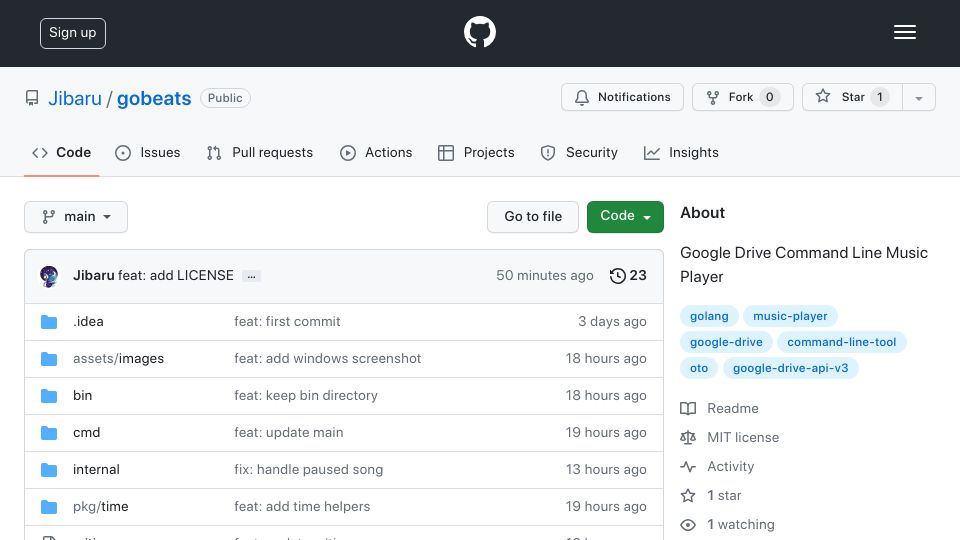Image resolution: width=960 pixels, height=540 pixels.
Task: Expand the Star lists dropdown arrow
Action: pos(918,98)
